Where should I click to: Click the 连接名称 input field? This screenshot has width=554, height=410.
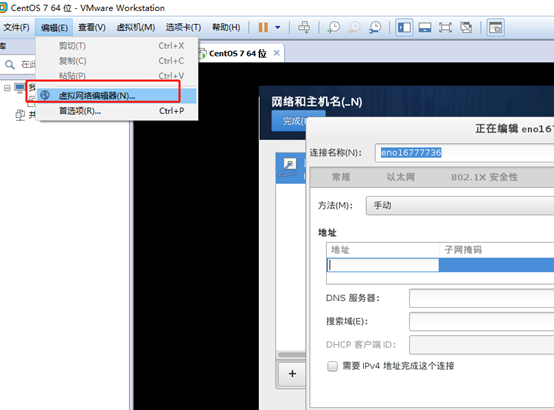pos(464,153)
